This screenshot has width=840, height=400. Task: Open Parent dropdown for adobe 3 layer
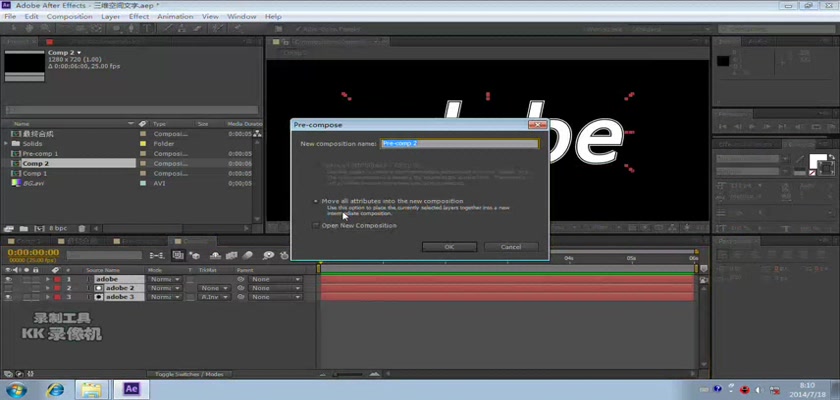(x=276, y=297)
